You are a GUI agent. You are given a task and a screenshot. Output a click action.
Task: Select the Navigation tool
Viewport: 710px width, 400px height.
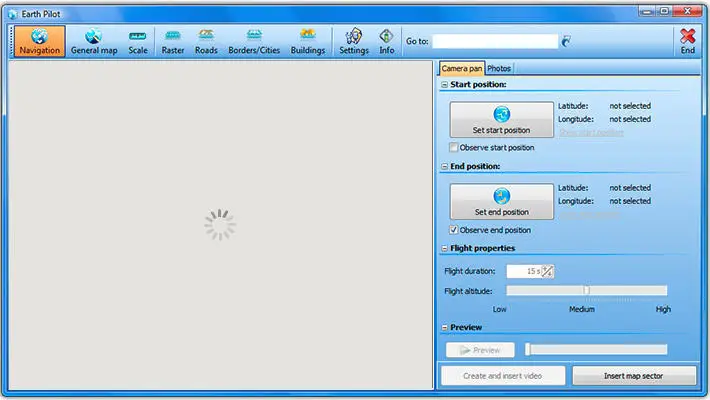point(39,41)
